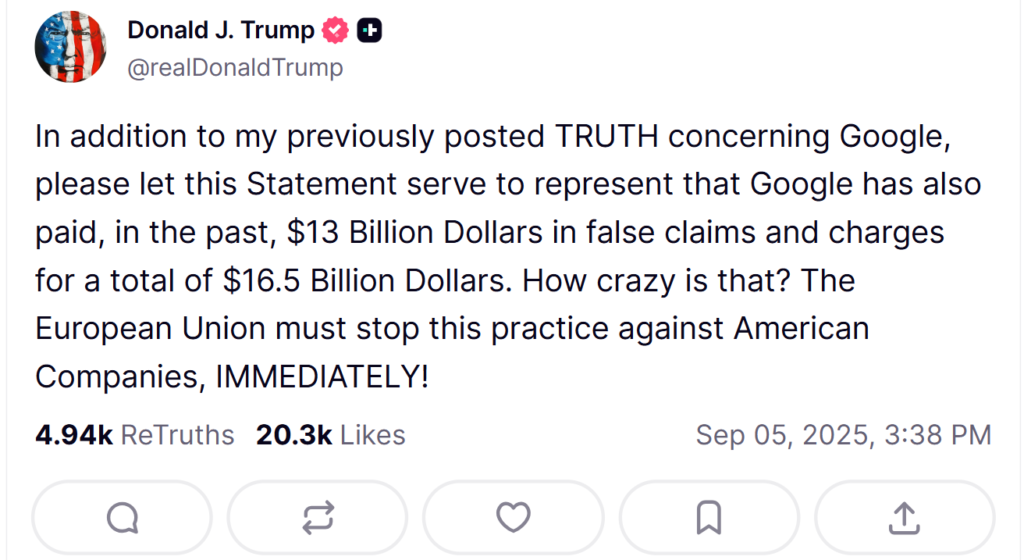The image size is (1024, 560).
Task: Open the share upload icon
Action: click(x=904, y=517)
